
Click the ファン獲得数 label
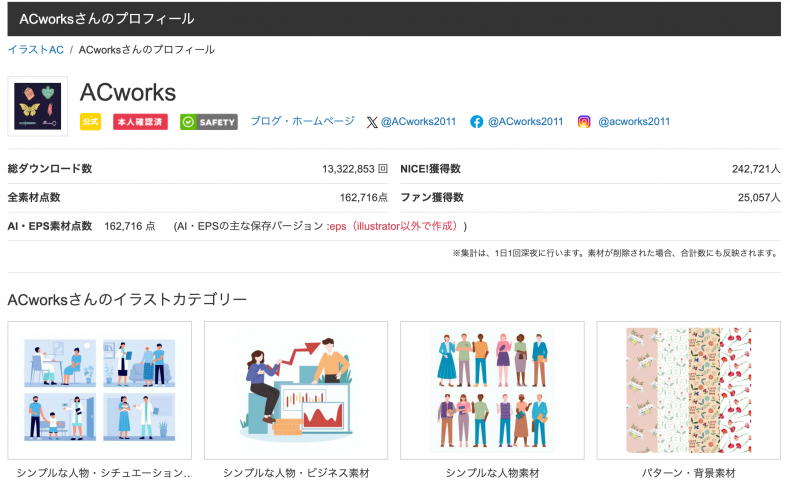click(x=432, y=197)
